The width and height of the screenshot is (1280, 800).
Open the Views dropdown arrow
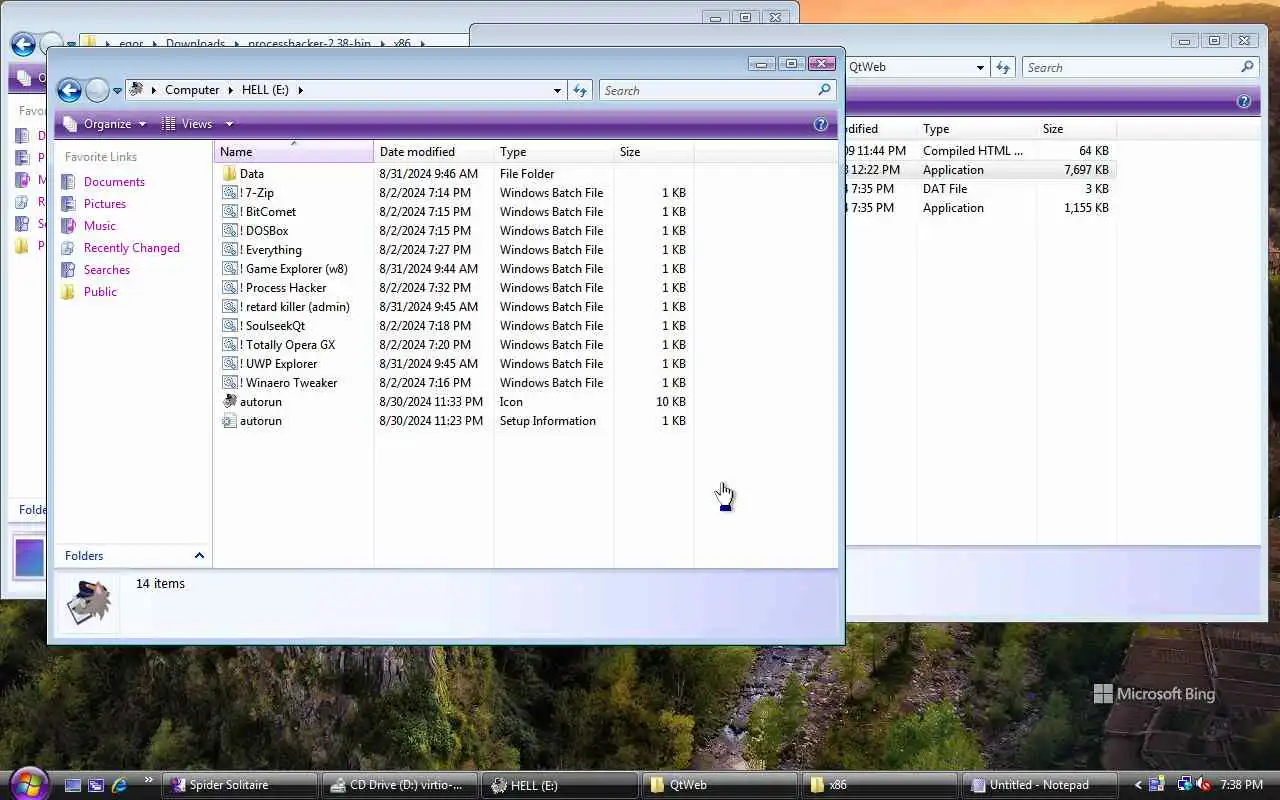(229, 124)
